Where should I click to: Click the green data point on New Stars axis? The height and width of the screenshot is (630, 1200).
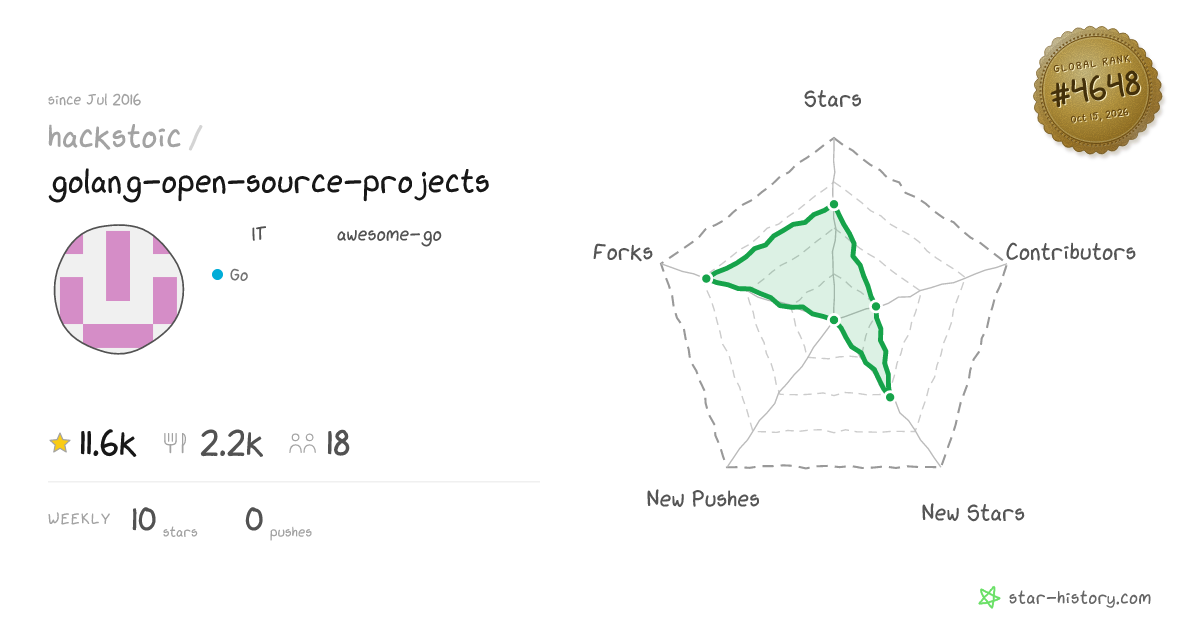click(889, 396)
